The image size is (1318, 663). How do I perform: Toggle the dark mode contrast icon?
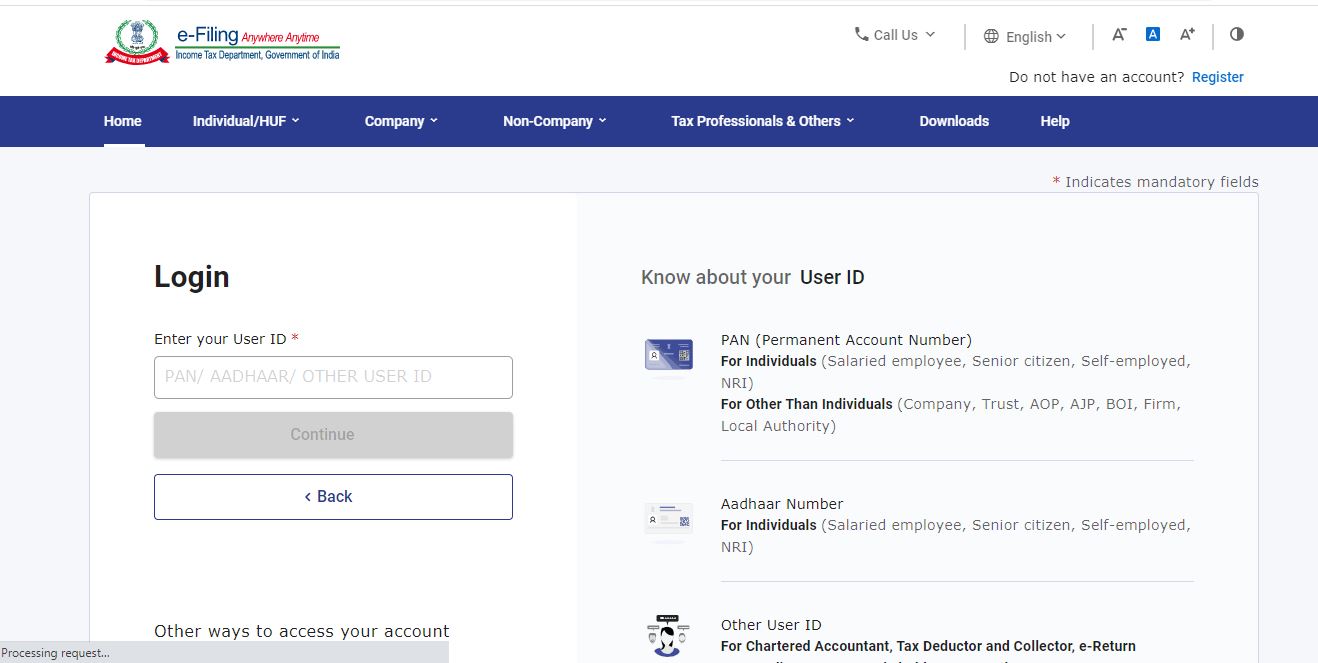click(1237, 34)
